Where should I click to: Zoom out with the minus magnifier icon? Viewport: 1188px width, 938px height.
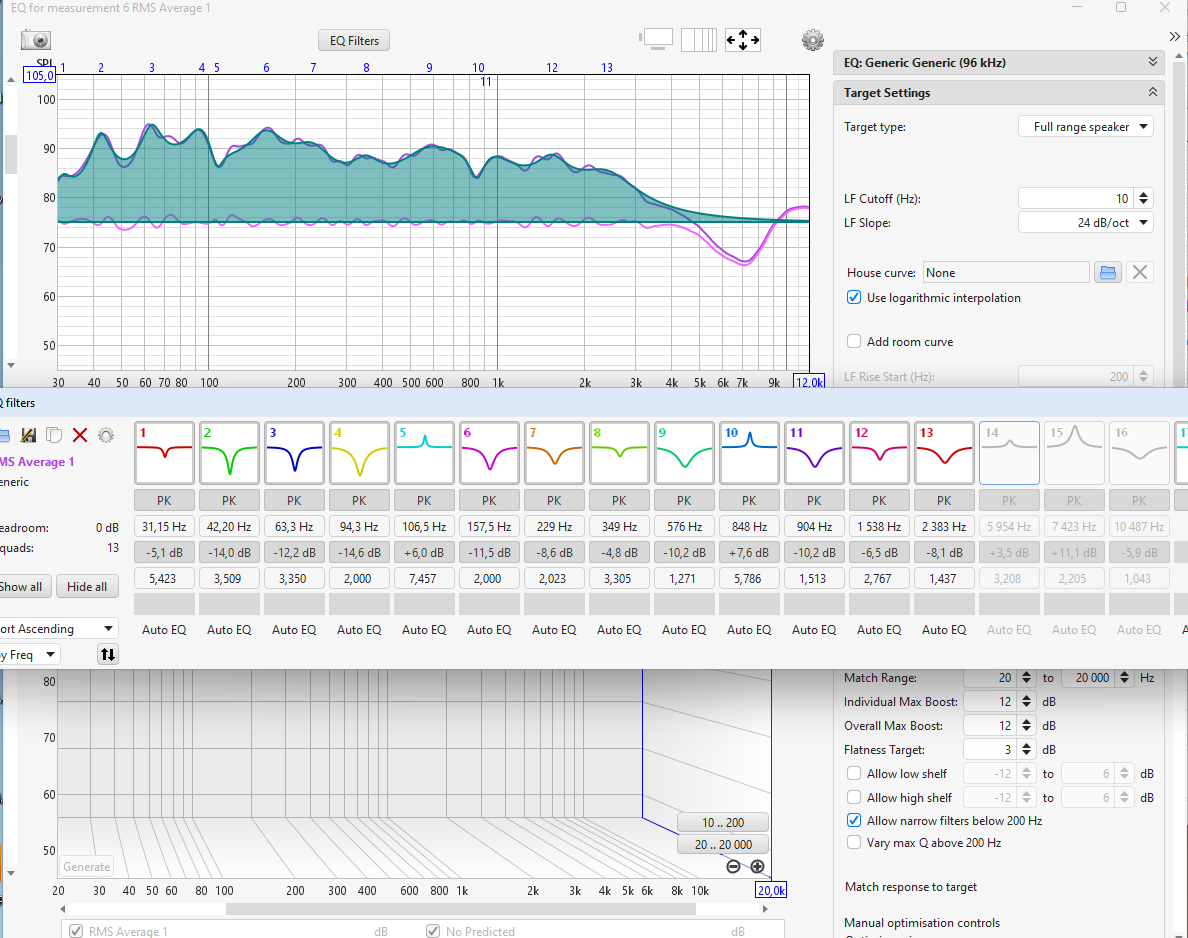tap(733, 867)
